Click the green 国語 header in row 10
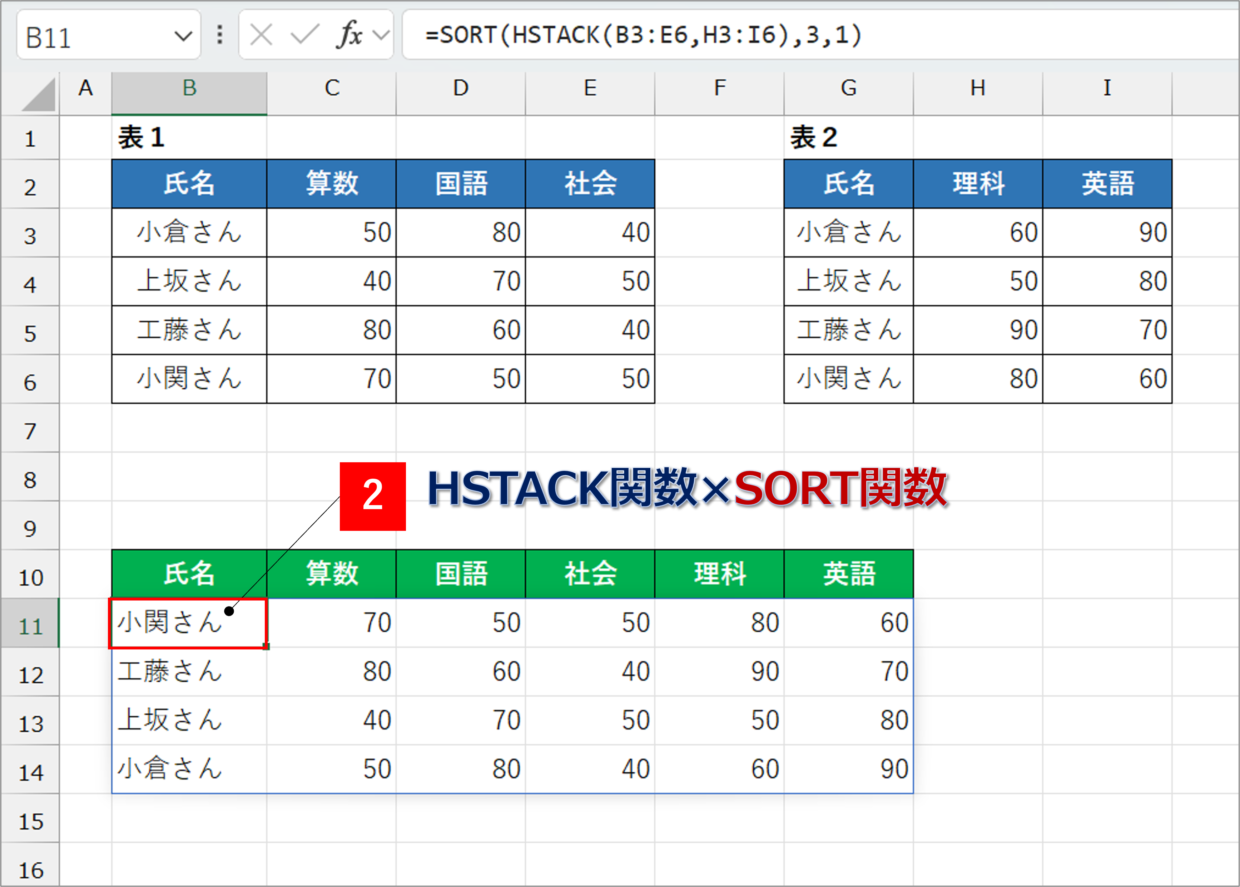Viewport: 1240px width, 887px height. (460, 574)
